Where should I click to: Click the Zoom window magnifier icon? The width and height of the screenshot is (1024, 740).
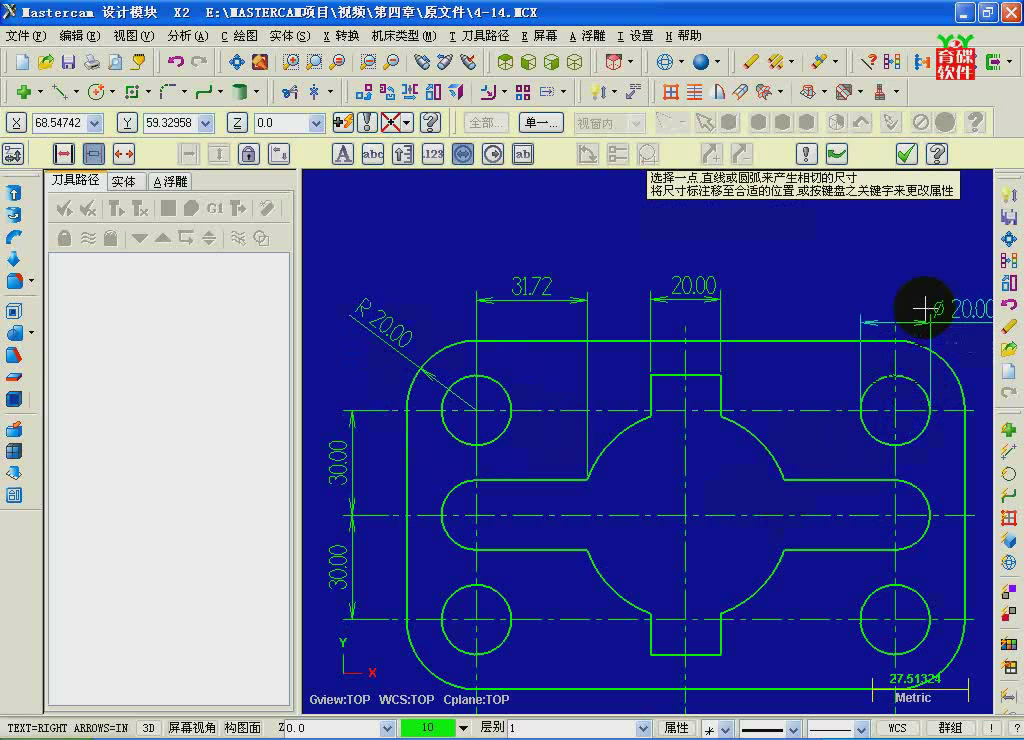291,62
